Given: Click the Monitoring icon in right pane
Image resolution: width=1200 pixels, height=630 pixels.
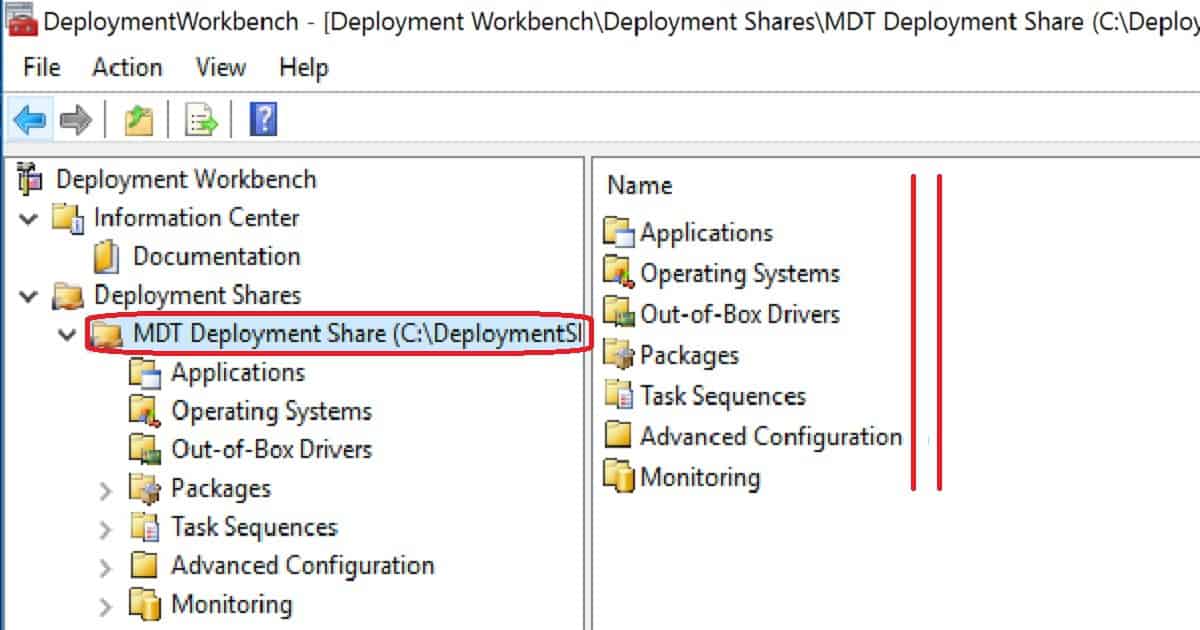Looking at the screenshot, I should 619,478.
